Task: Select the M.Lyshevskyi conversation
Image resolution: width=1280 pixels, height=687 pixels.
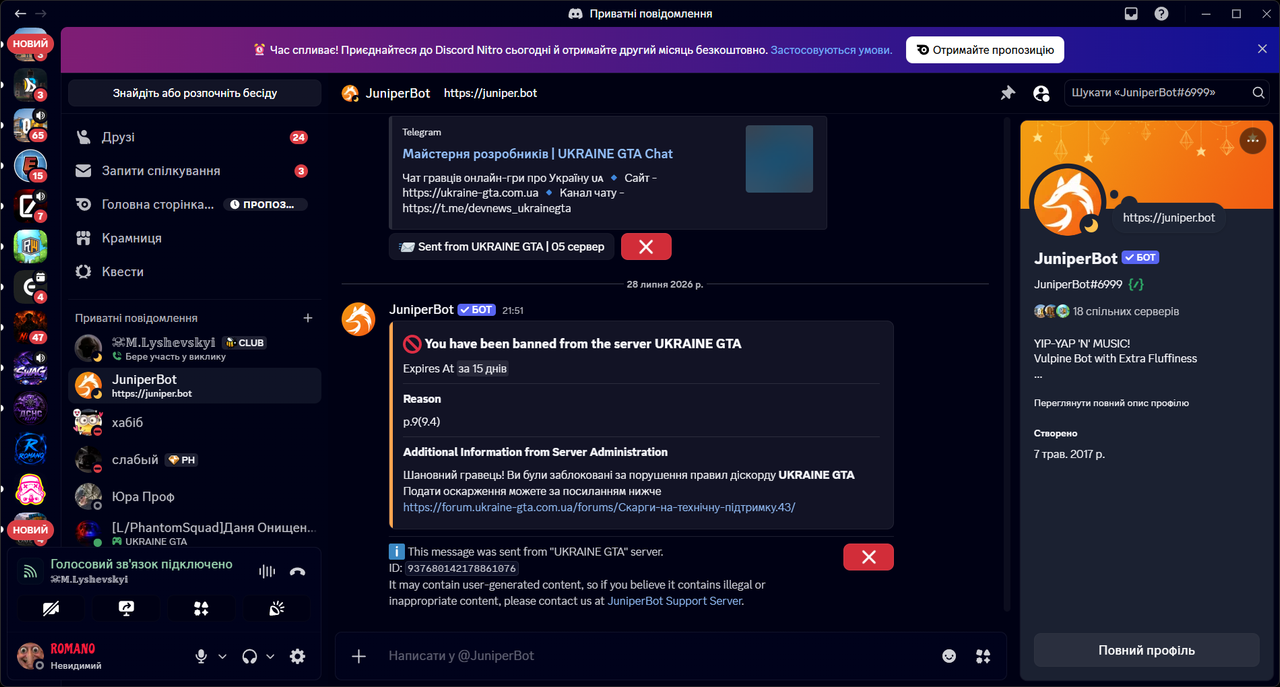Action: (194, 348)
